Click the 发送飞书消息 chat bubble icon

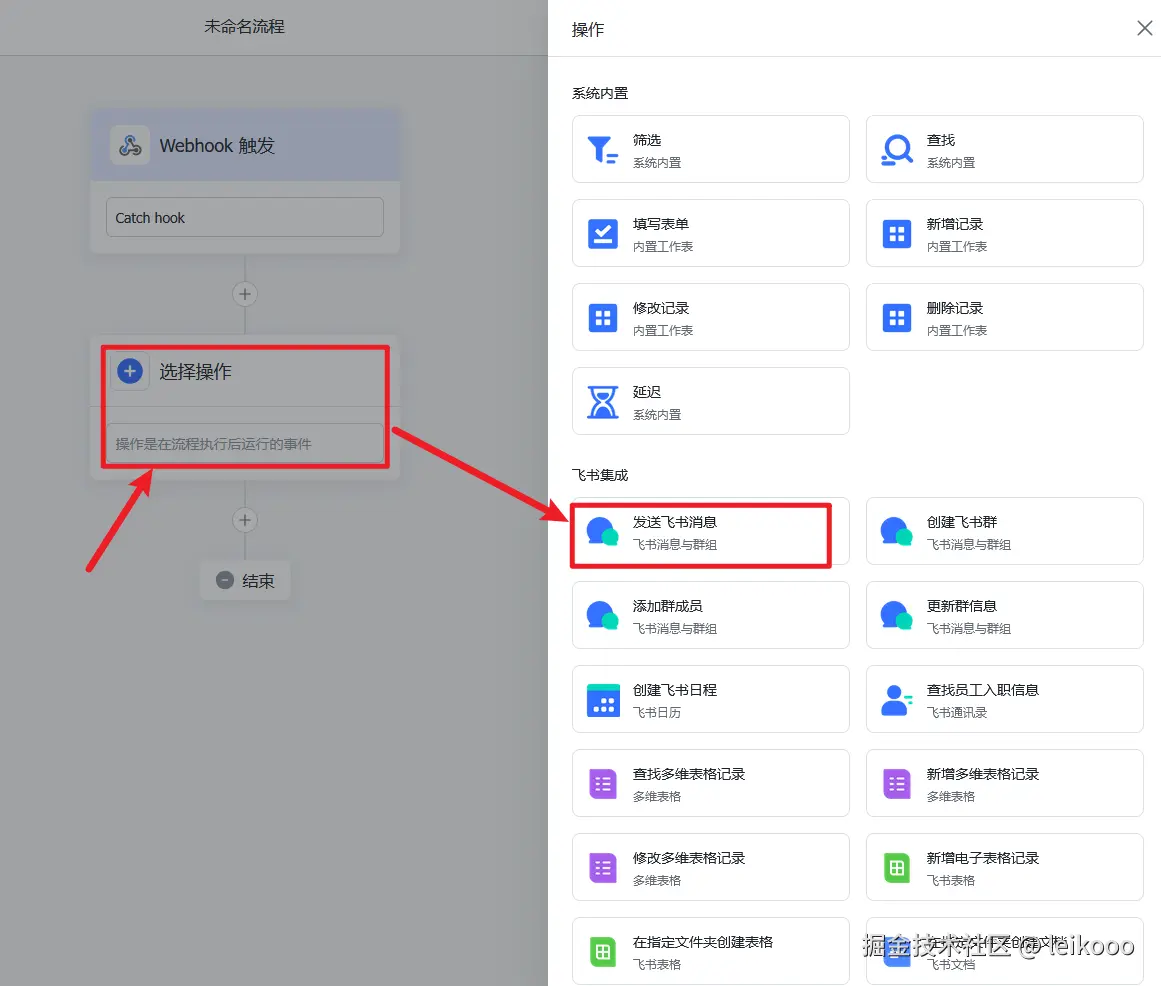(603, 531)
